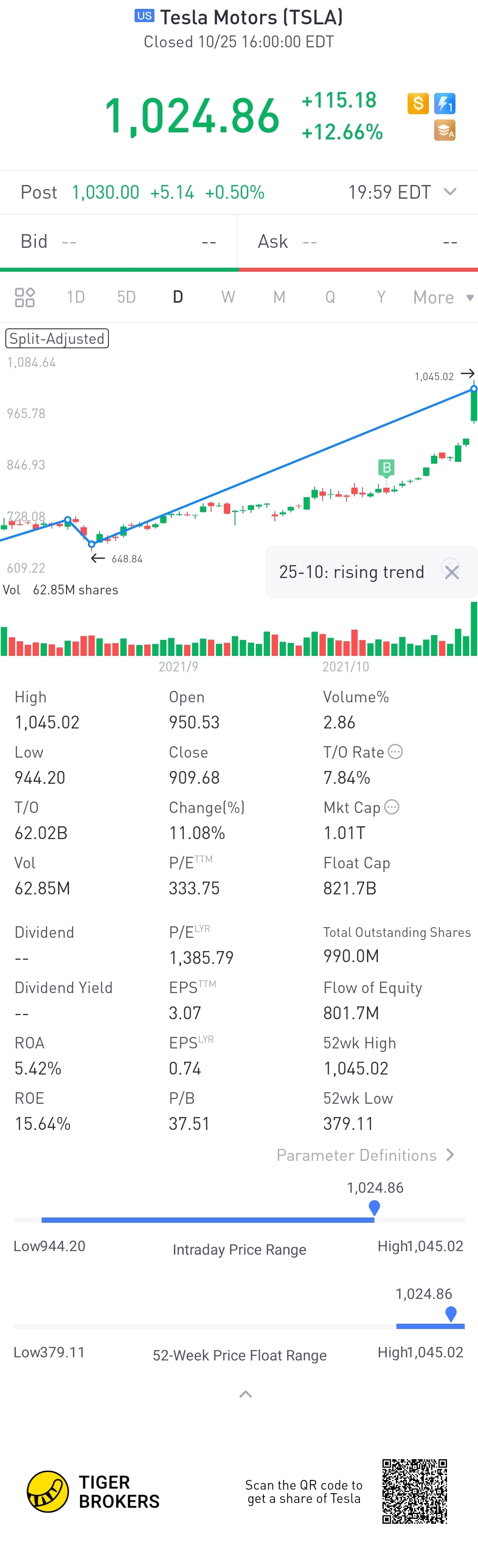Select the Y yearly chart tab
478x1568 pixels.
pyautogui.click(x=381, y=297)
